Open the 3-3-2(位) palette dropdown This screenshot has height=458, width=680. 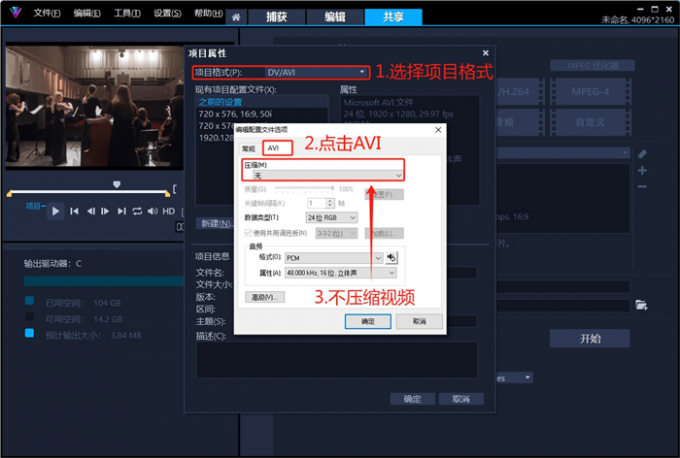(x=337, y=233)
